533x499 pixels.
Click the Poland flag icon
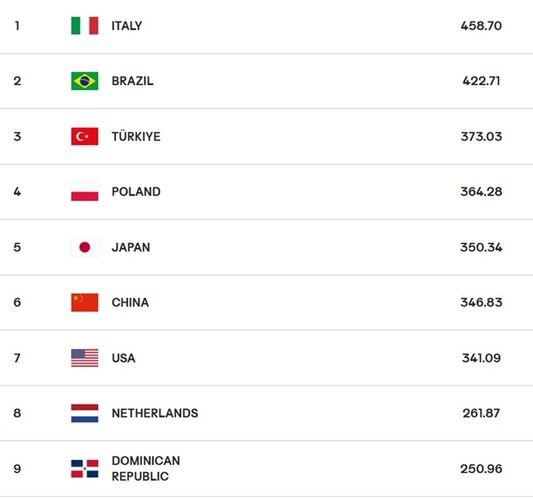coord(85,192)
